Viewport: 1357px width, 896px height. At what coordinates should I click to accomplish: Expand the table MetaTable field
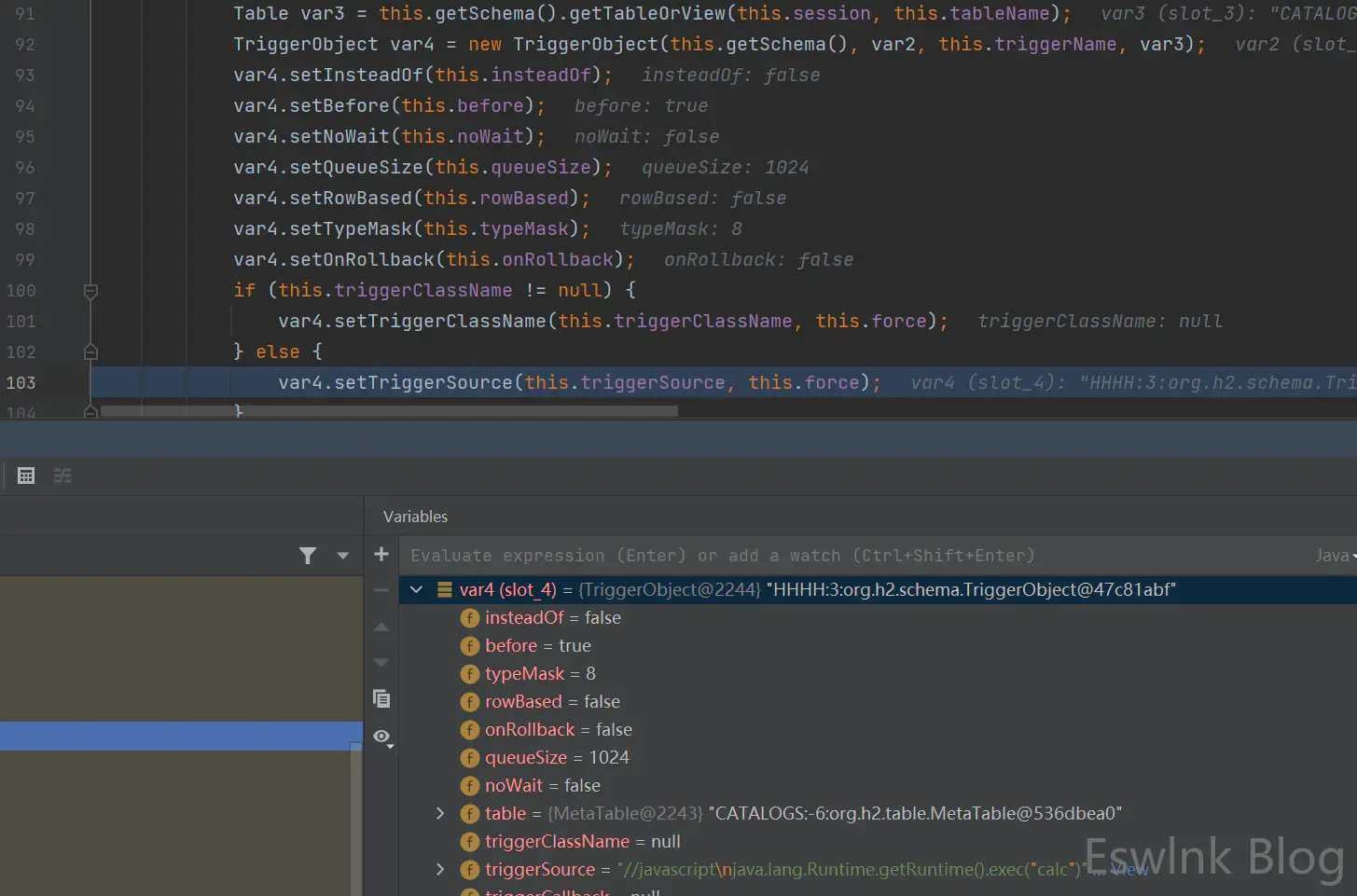tap(440, 814)
